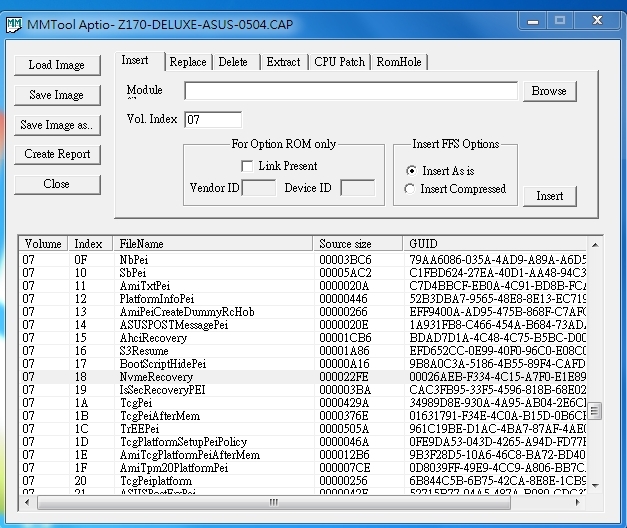Click the Load Image button
The height and width of the screenshot is (528, 627).
point(57,65)
